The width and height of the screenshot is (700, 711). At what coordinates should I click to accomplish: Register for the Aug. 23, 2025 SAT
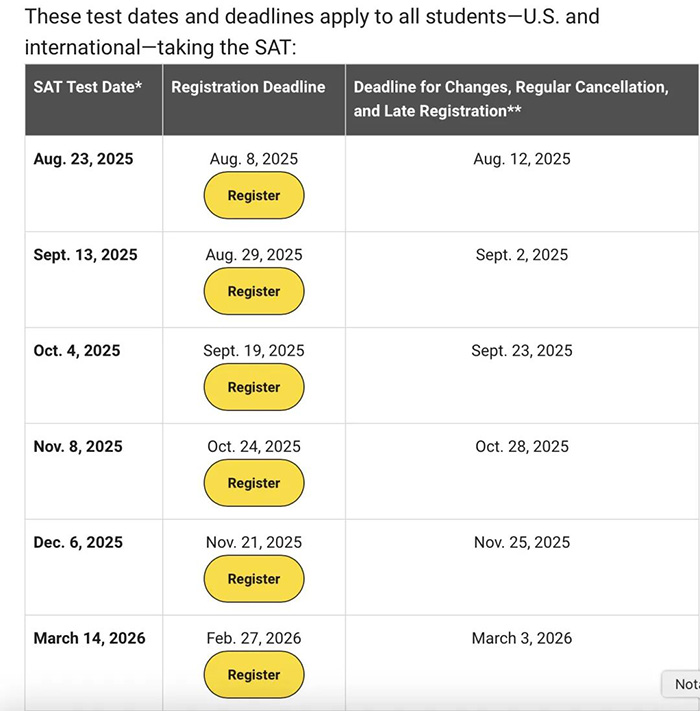pyautogui.click(x=253, y=196)
